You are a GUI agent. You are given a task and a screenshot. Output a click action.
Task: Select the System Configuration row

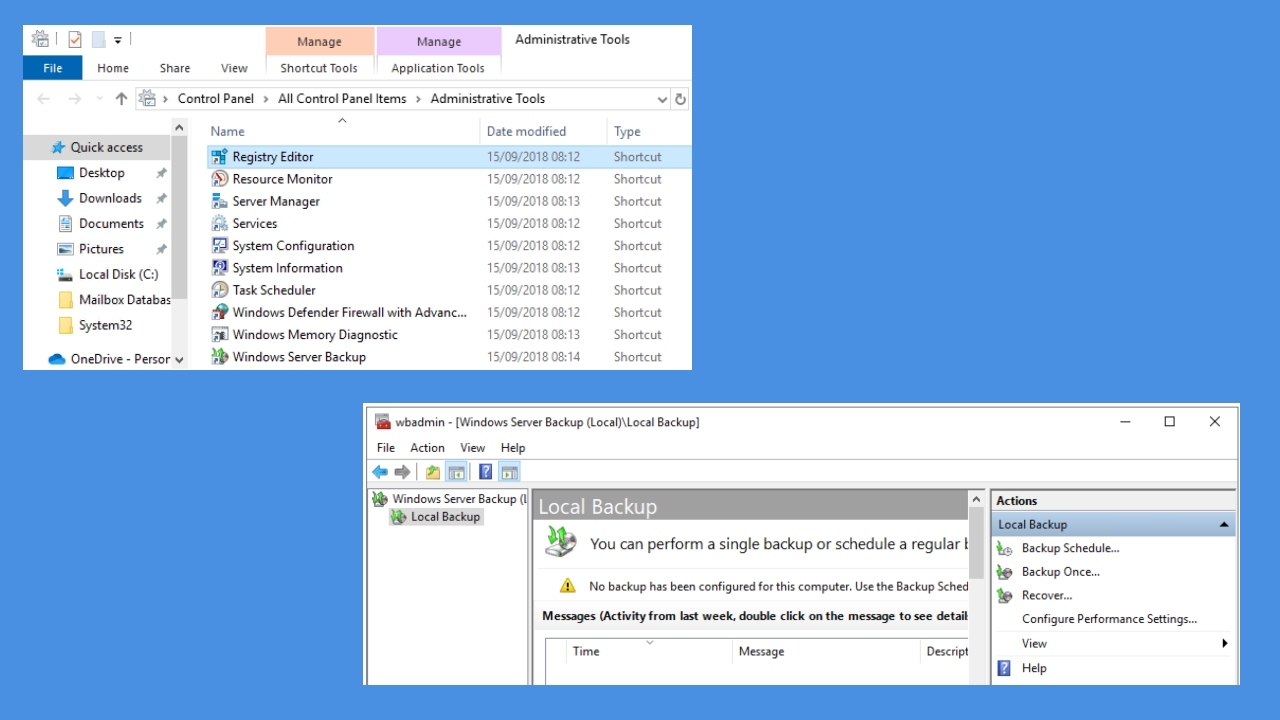(449, 246)
